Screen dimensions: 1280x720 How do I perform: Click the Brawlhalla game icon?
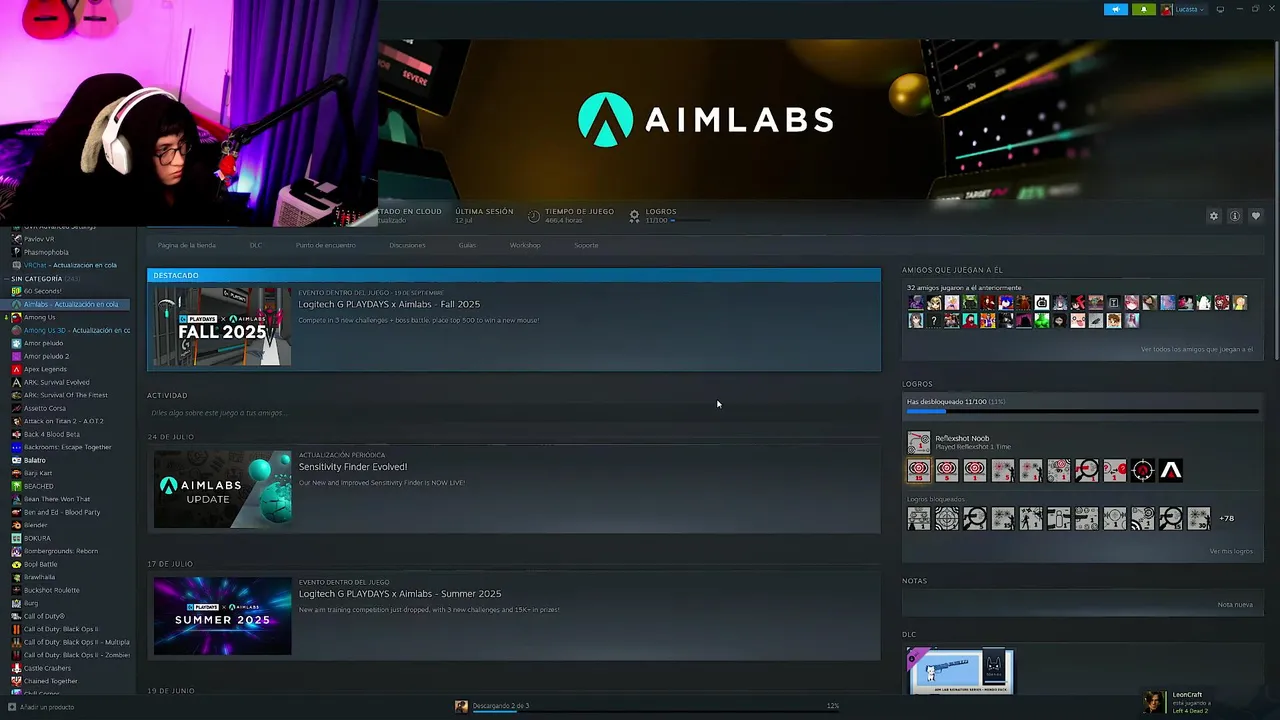point(16,577)
